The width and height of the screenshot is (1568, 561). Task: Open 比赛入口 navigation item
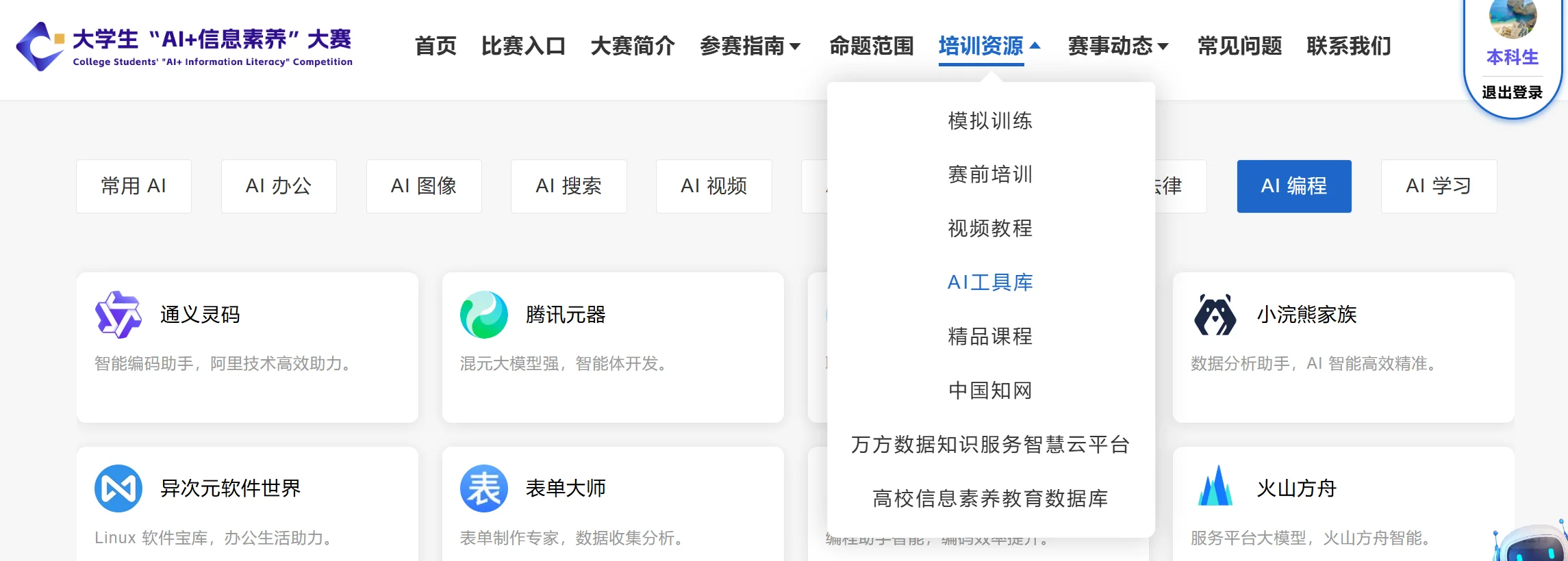coord(523,46)
